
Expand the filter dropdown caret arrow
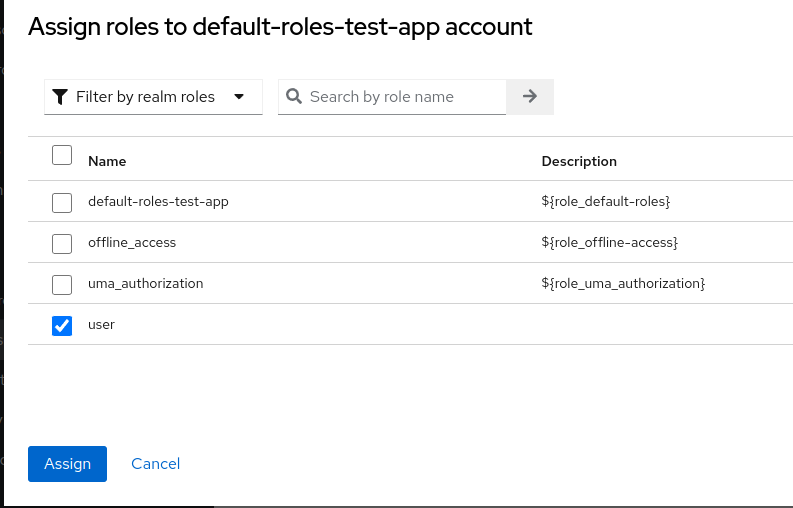click(239, 97)
